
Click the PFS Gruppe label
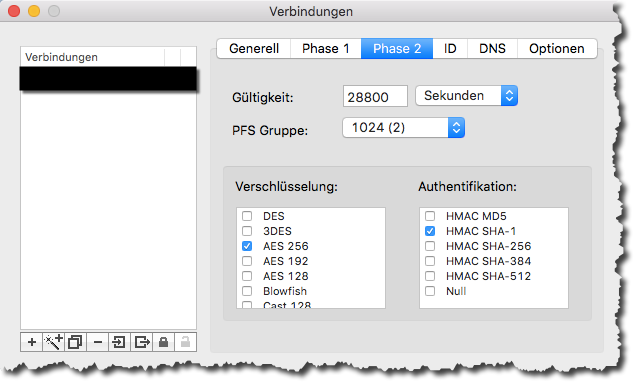point(270,131)
